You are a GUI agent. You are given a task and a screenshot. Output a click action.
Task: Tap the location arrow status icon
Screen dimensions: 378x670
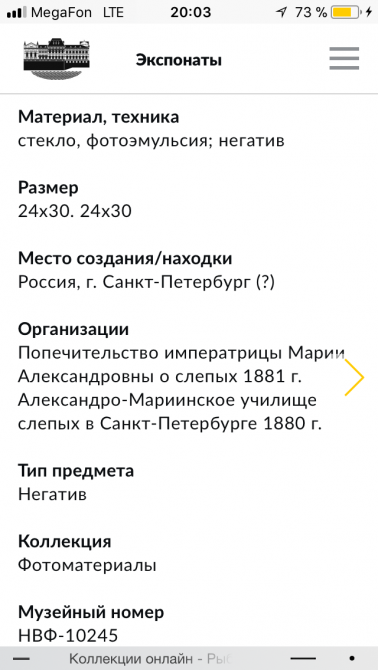point(281,12)
